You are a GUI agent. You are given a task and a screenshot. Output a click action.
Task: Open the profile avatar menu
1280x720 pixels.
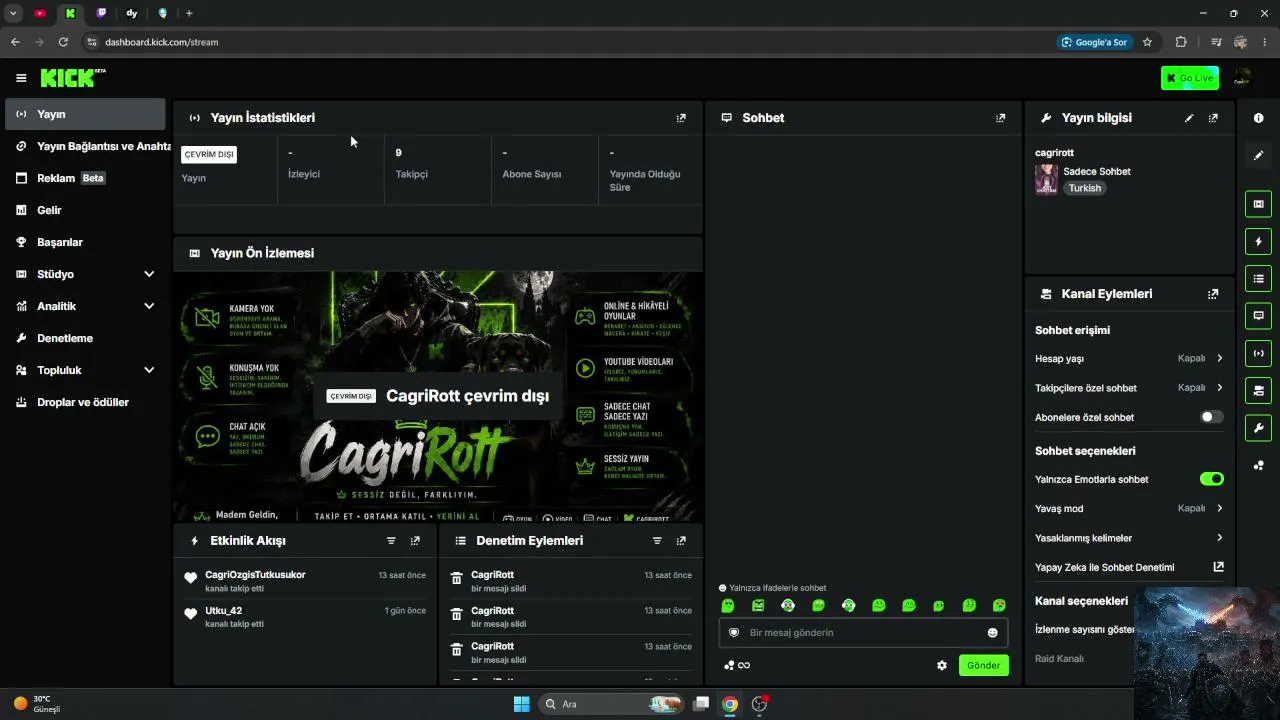click(x=1243, y=78)
